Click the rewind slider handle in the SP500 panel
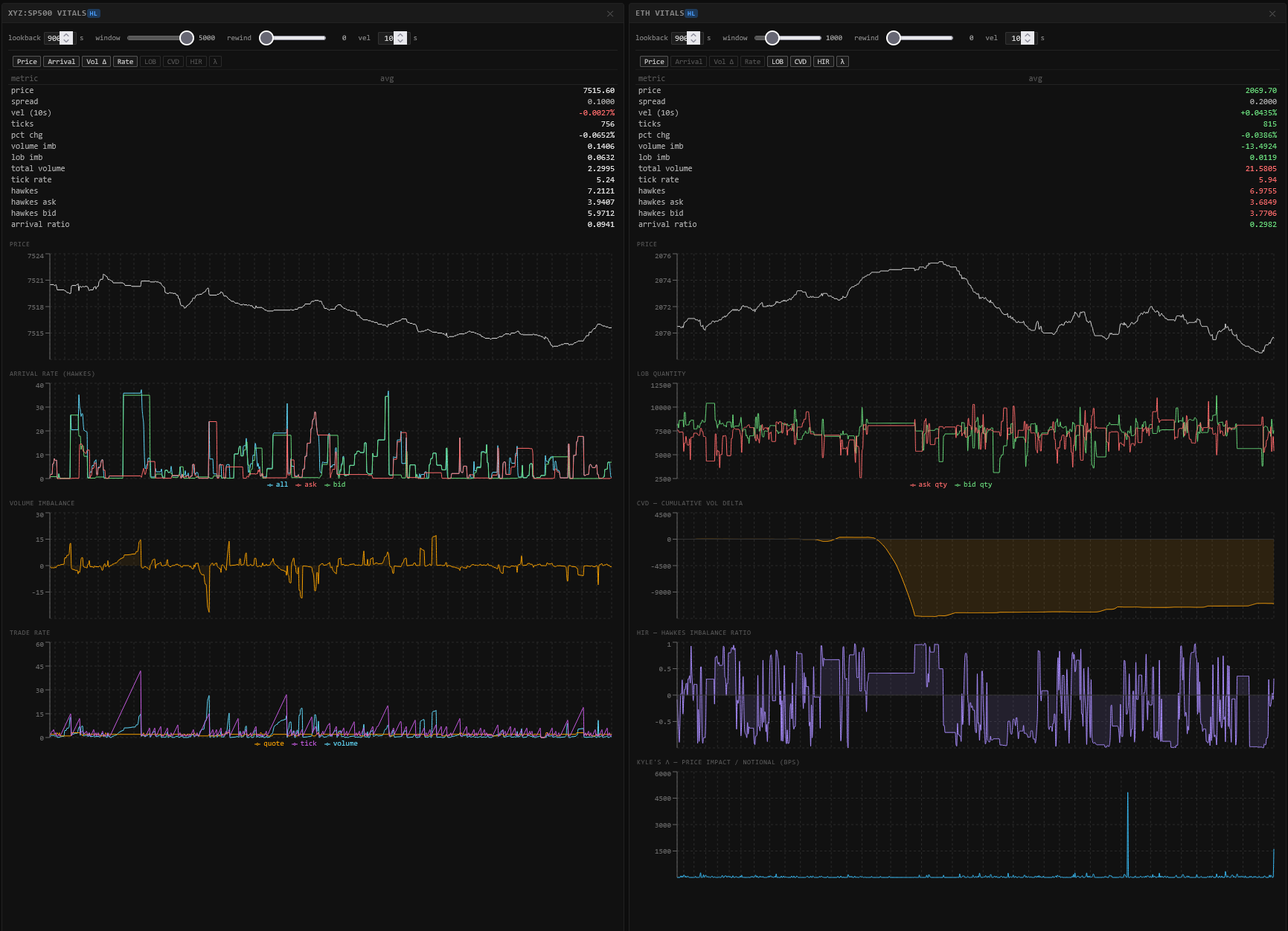The image size is (1288, 931). coord(266,38)
